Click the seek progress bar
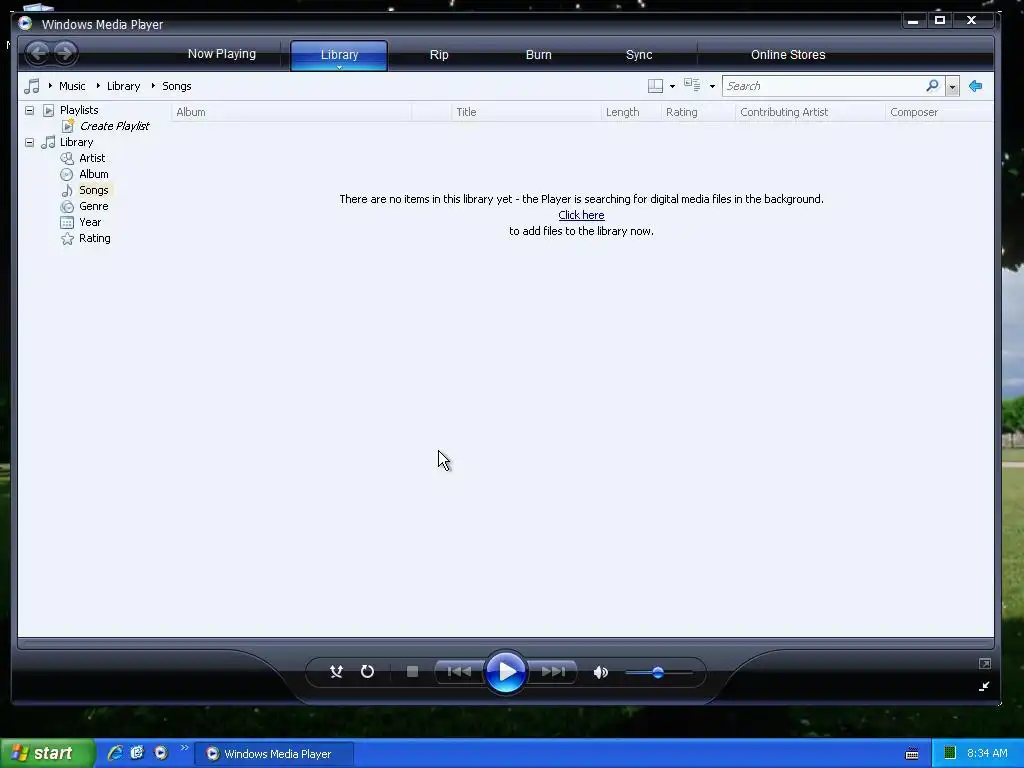 pyautogui.click(x=505, y=643)
